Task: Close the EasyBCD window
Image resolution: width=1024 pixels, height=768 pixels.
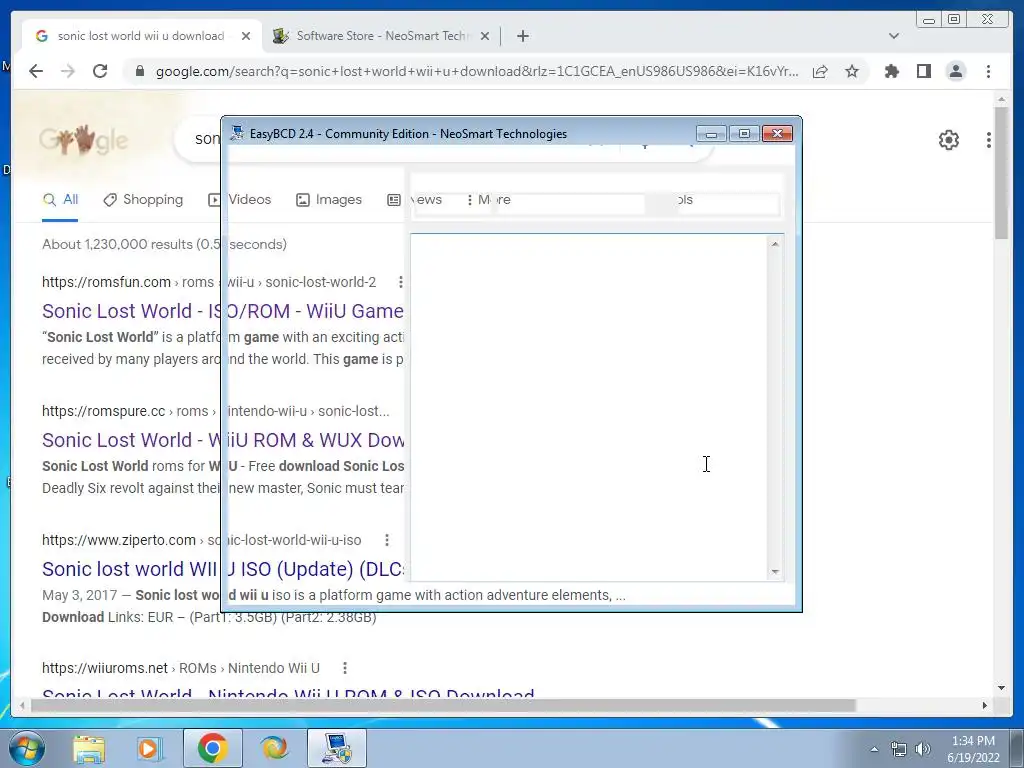Action: (777, 134)
